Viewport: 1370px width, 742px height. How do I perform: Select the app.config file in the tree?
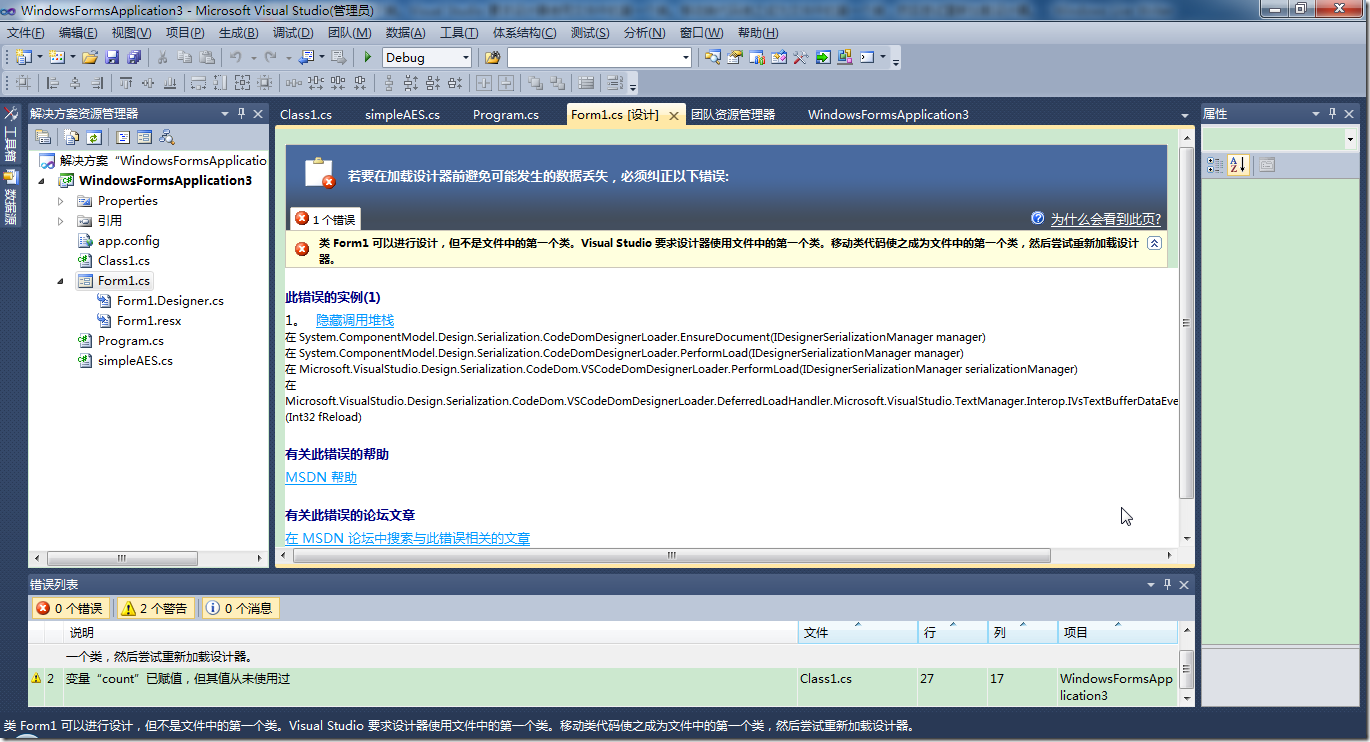[128, 241]
